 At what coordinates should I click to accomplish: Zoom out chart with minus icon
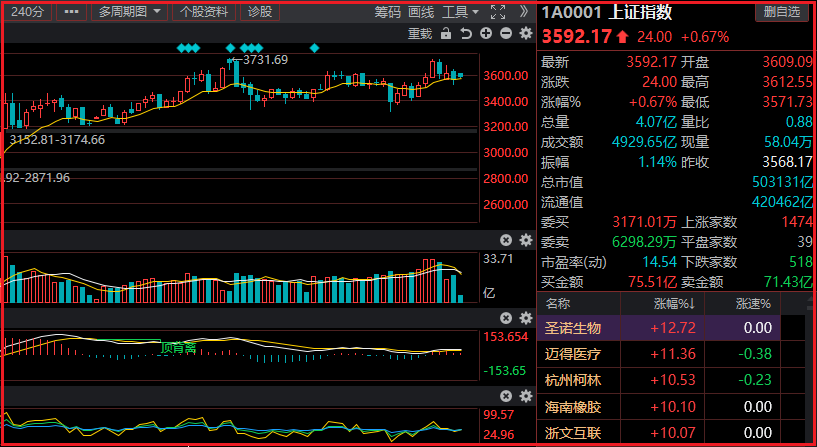pyautogui.click(x=506, y=34)
